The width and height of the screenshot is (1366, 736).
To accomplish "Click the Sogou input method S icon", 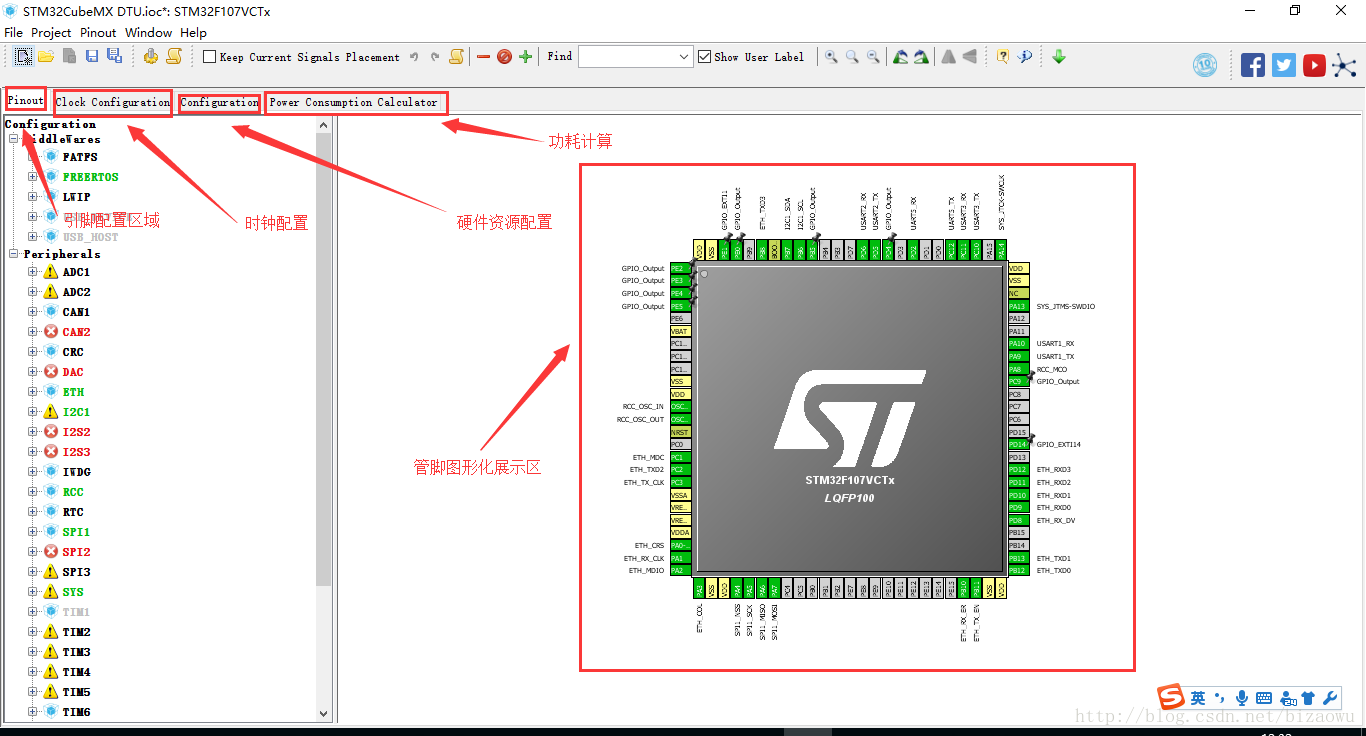I will tap(1171, 698).
